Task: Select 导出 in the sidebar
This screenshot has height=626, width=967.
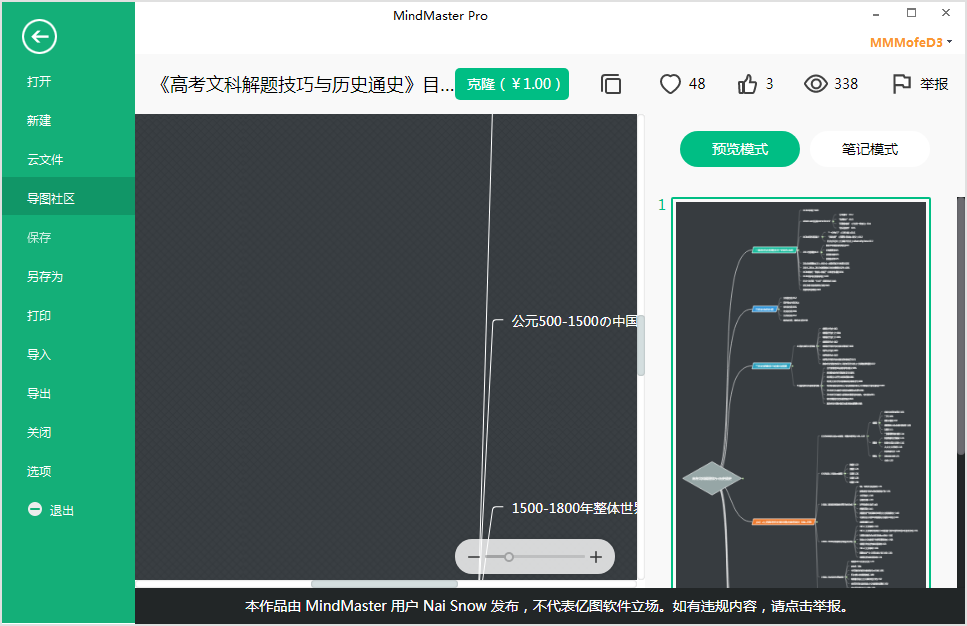Action: click(x=39, y=393)
